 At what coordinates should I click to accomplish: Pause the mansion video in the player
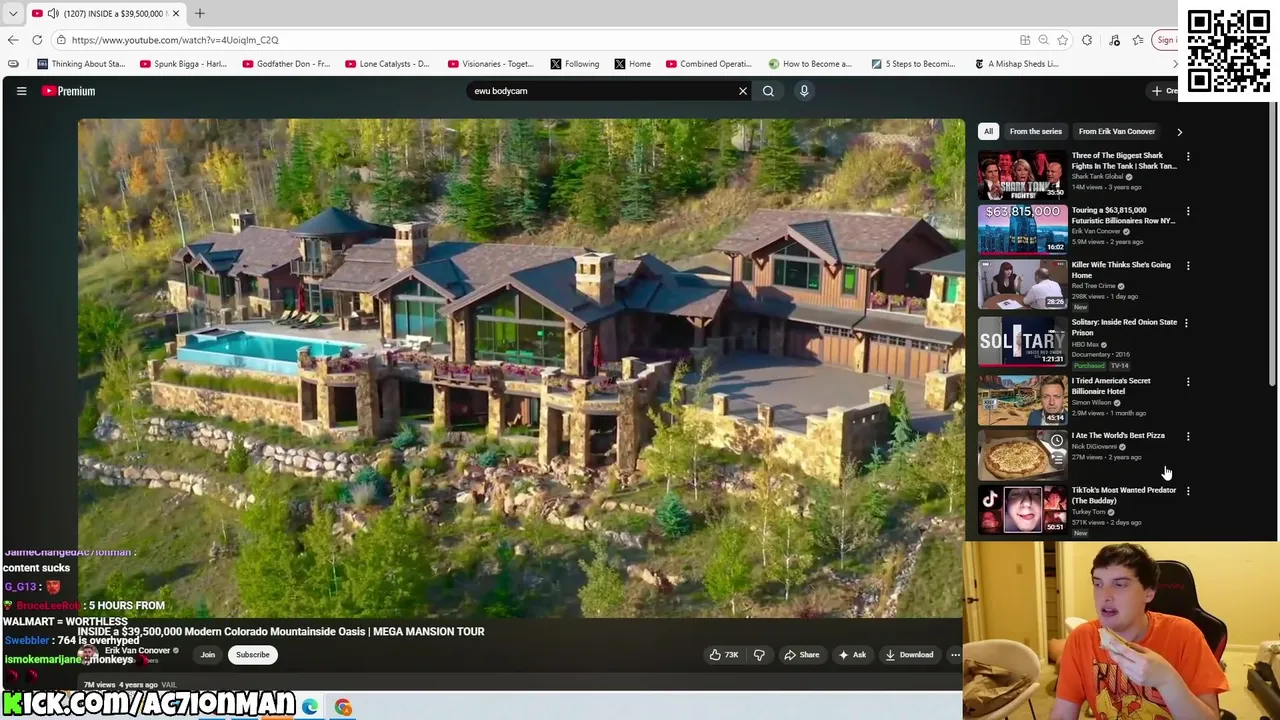[x=521, y=368]
